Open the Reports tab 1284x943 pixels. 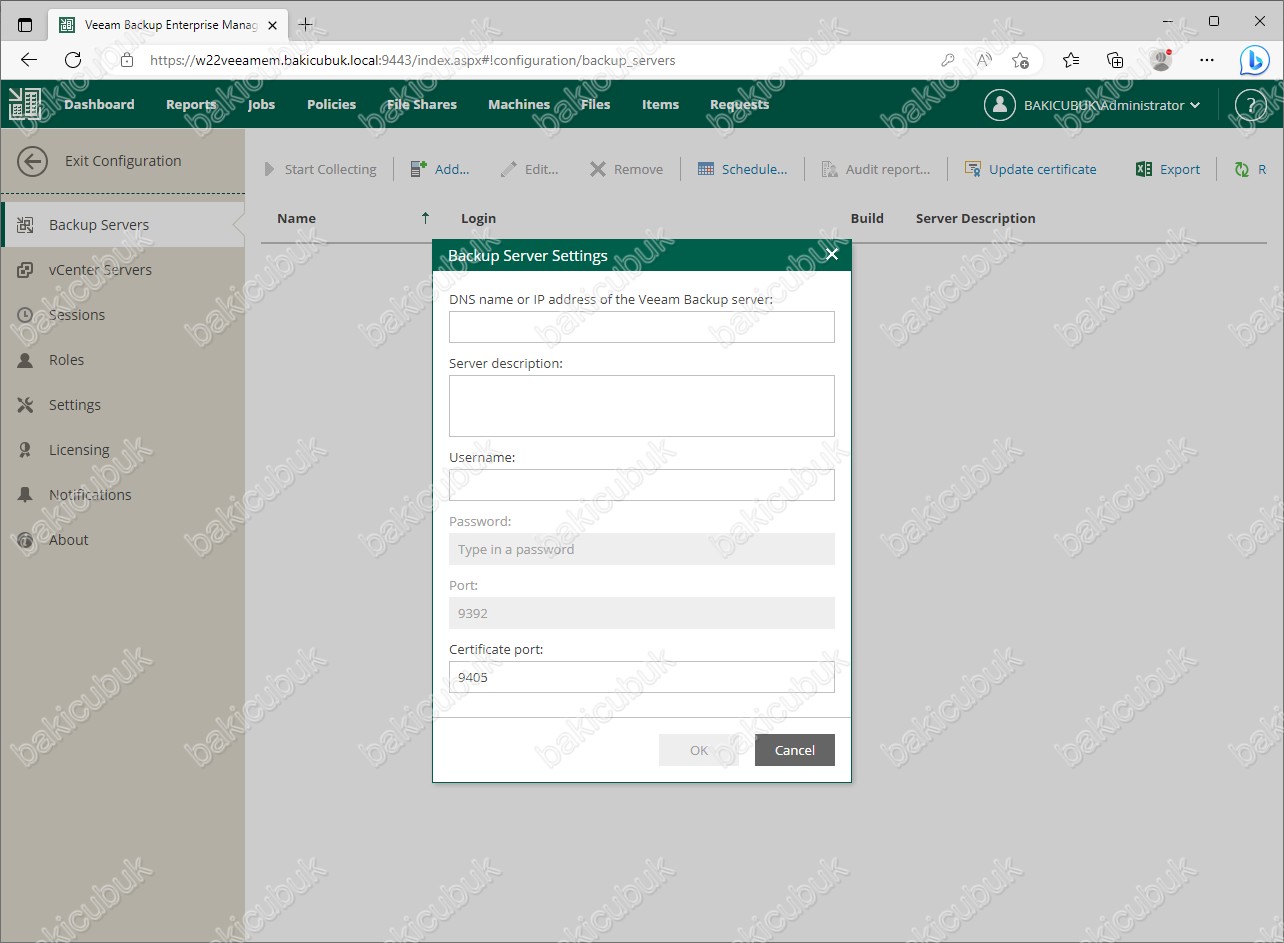(x=191, y=104)
